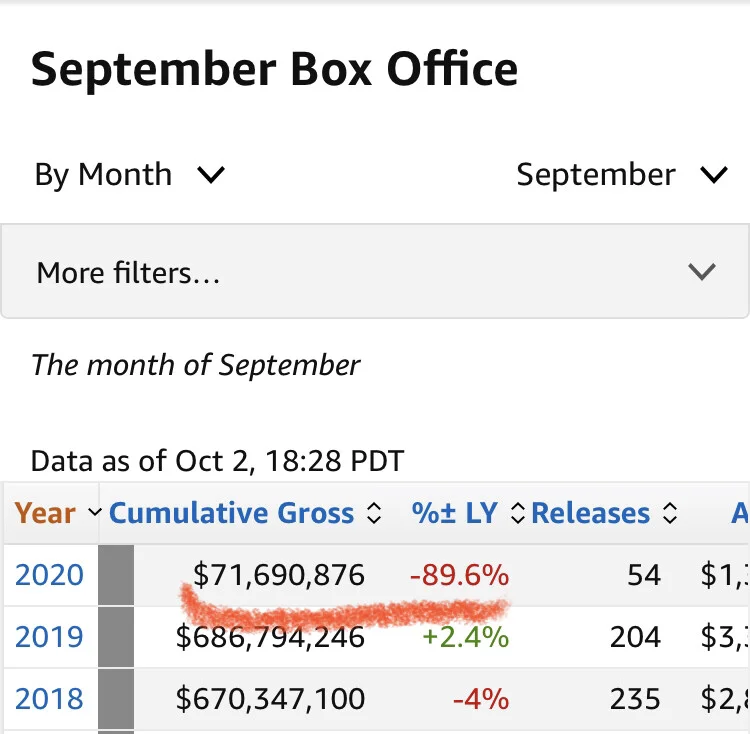Click the Data as of Oct 2 timestamp
750x734 pixels.
[x=218, y=461]
